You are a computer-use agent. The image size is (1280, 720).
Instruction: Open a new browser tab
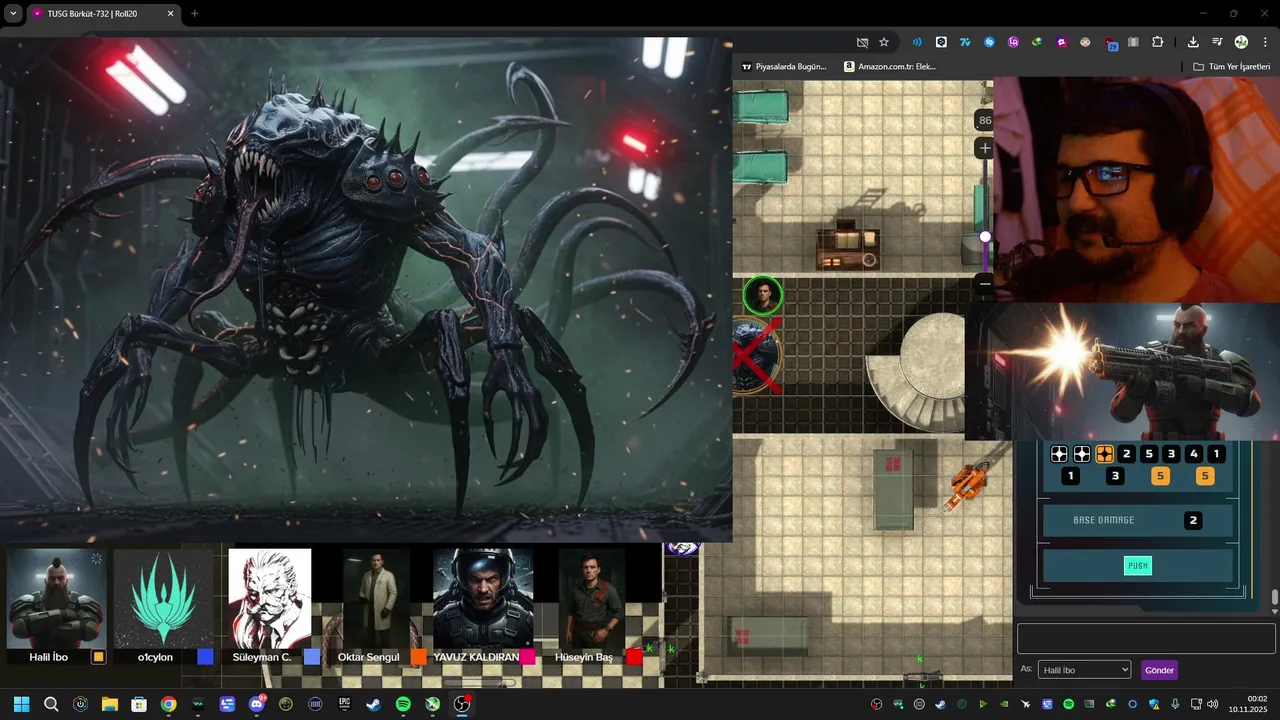pos(194,14)
